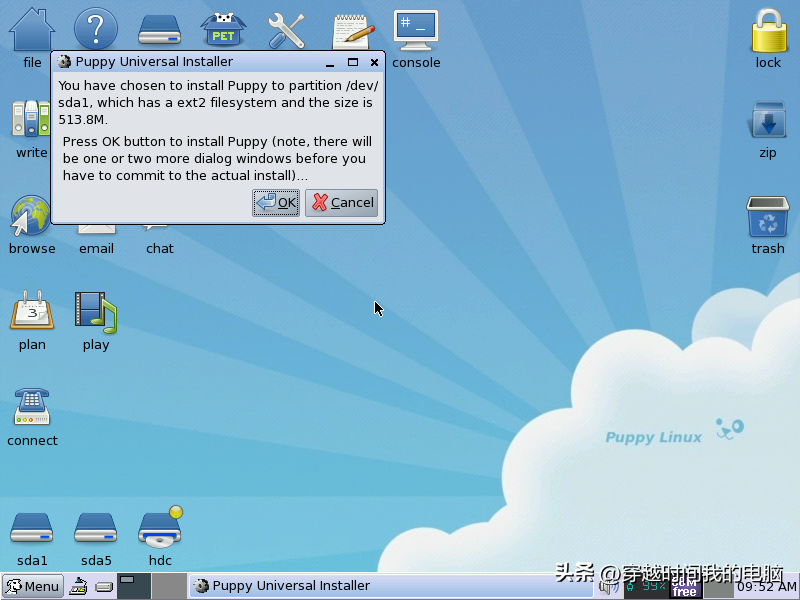Close the Puppy Universal Installer window

[374, 62]
